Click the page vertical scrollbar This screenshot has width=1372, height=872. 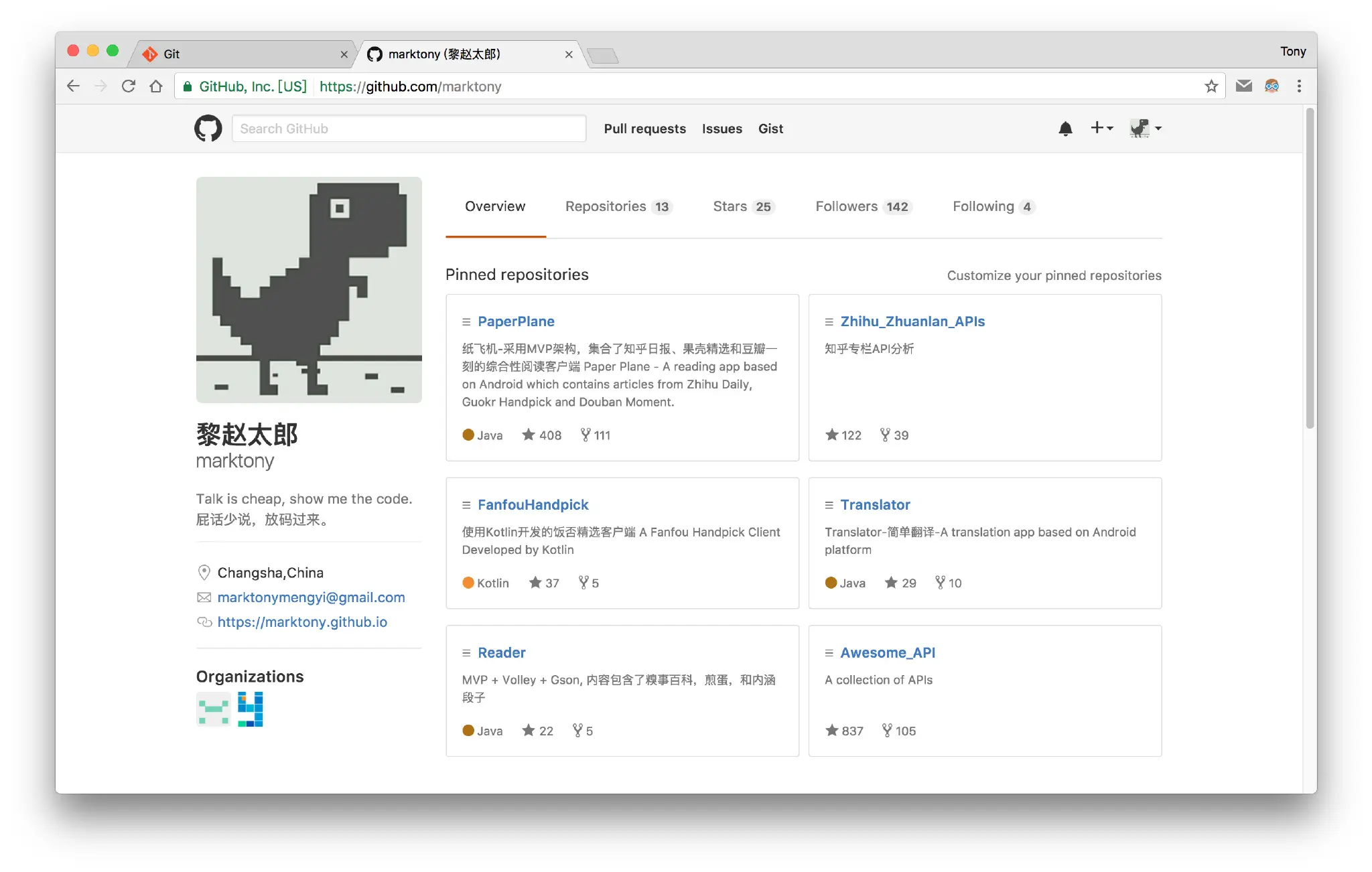[1310, 268]
